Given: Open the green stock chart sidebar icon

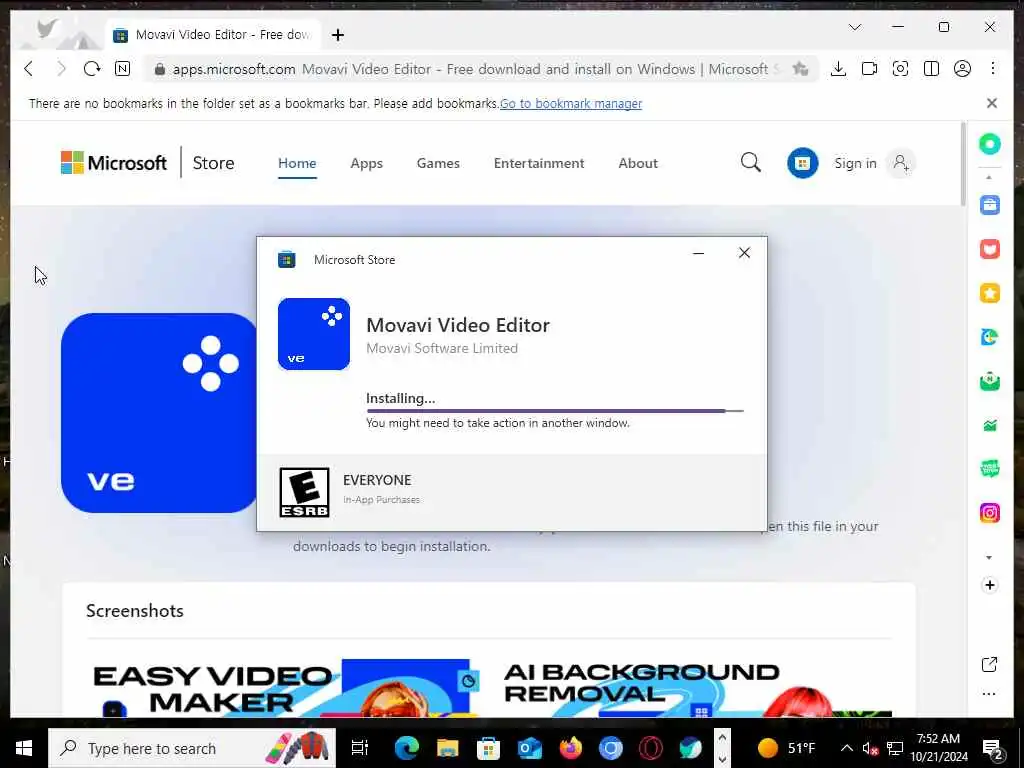Looking at the screenshot, I should [x=989, y=425].
